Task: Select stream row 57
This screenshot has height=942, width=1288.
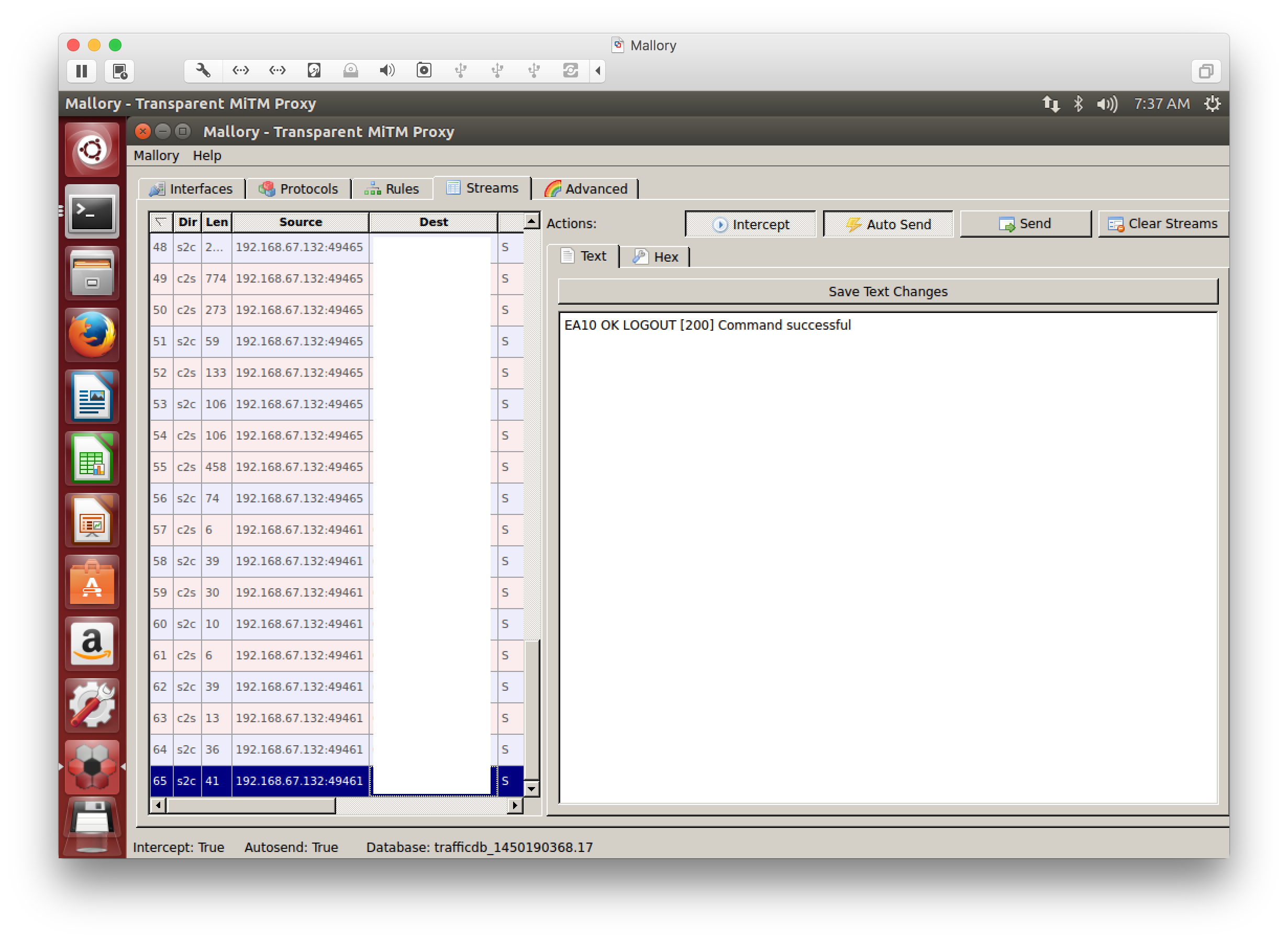Action: [x=337, y=530]
